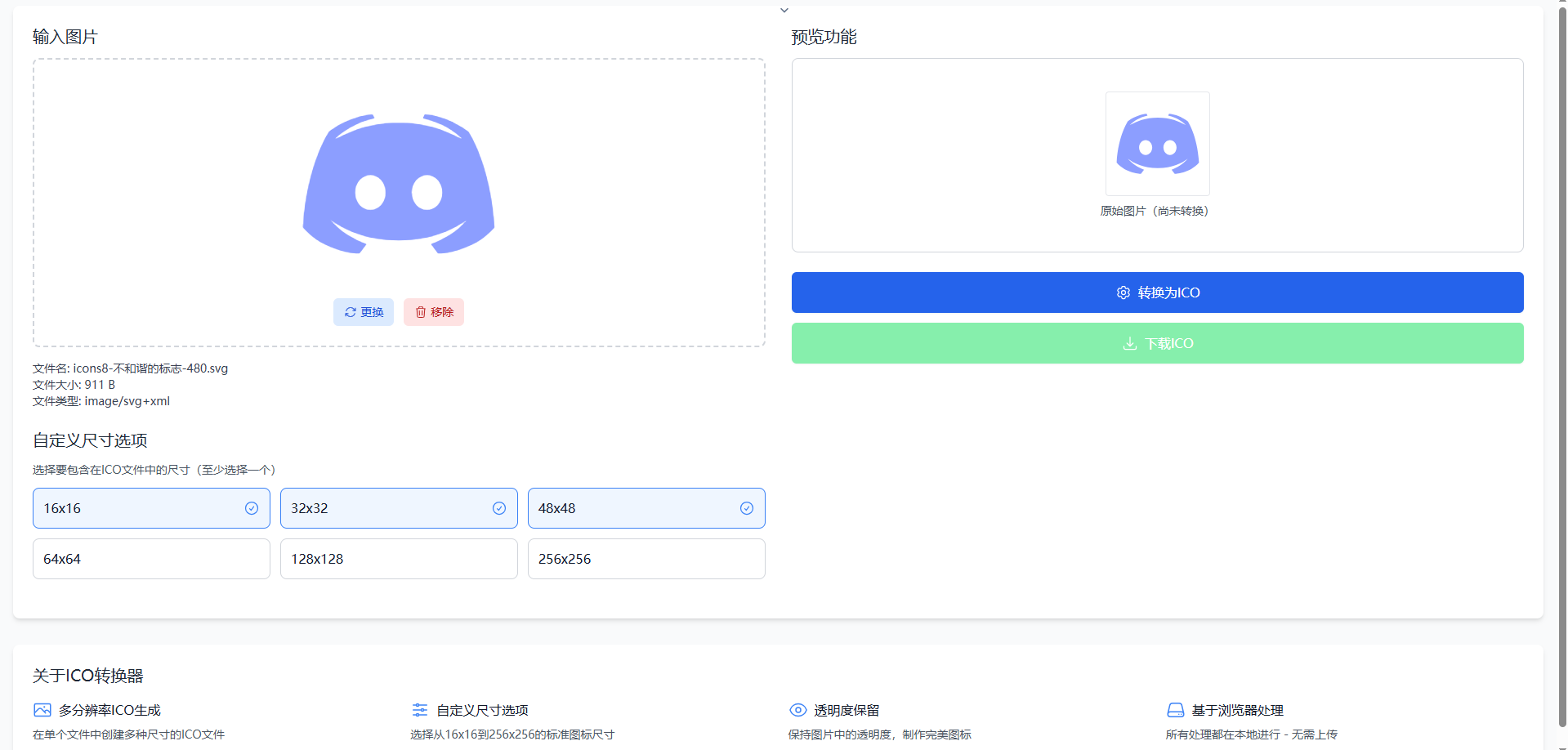Uncheck the 16x16 size checkmark

tap(251, 507)
